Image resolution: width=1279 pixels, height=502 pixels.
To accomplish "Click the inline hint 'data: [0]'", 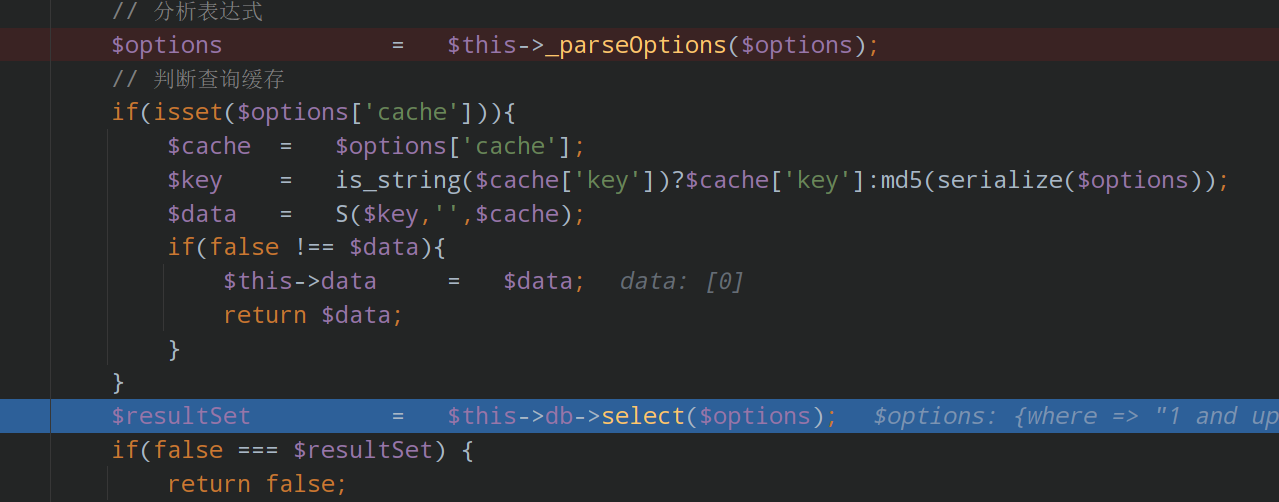I will [x=682, y=281].
